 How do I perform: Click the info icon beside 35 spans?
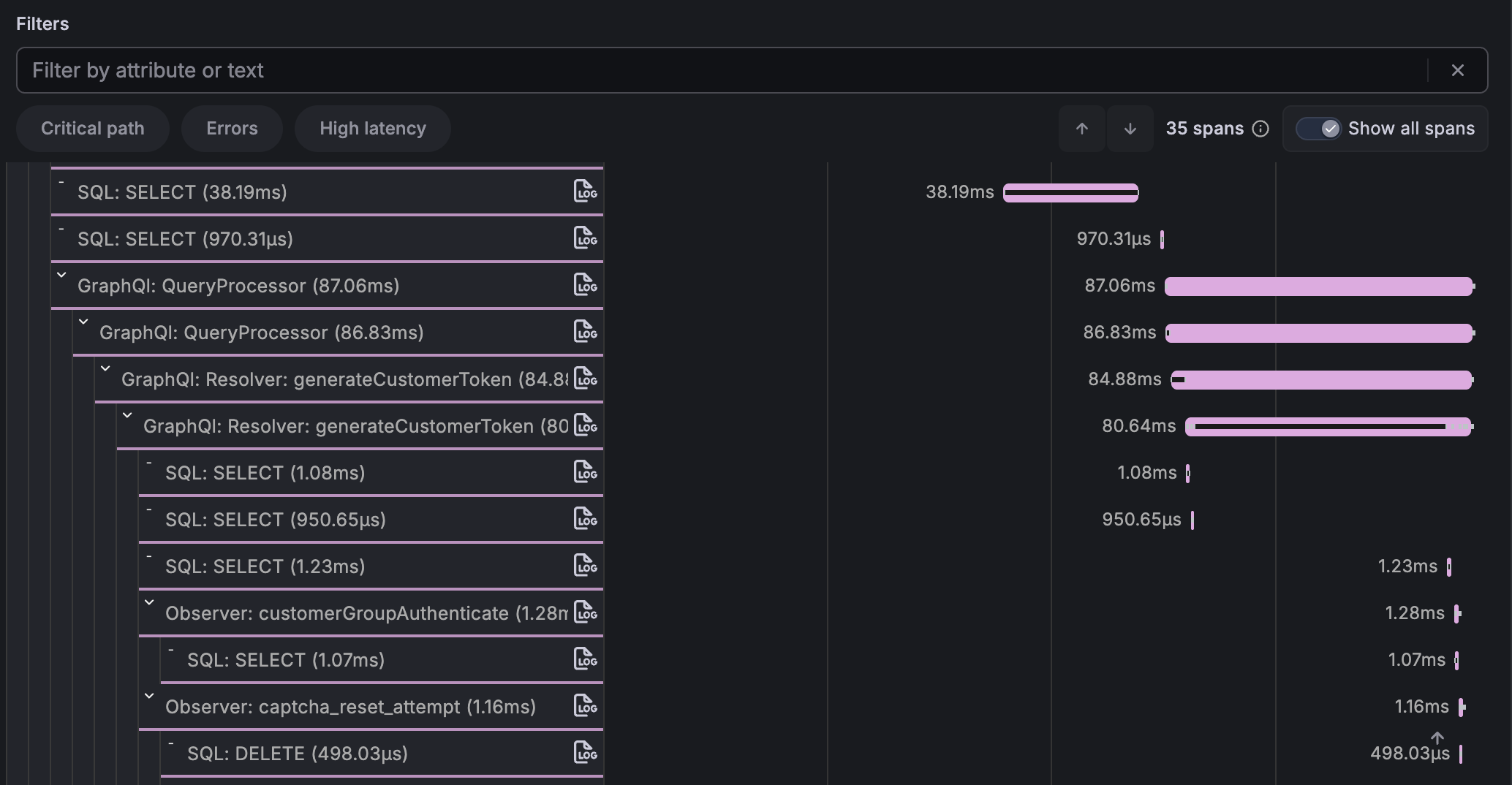[x=1261, y=129]
